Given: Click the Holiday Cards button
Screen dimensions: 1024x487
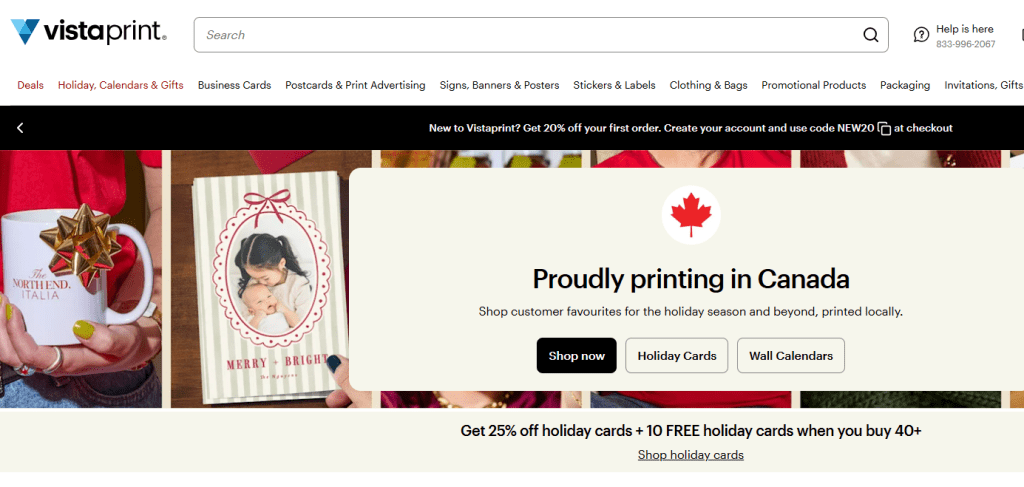Looking at the screenshot, I should coord(677,356).
